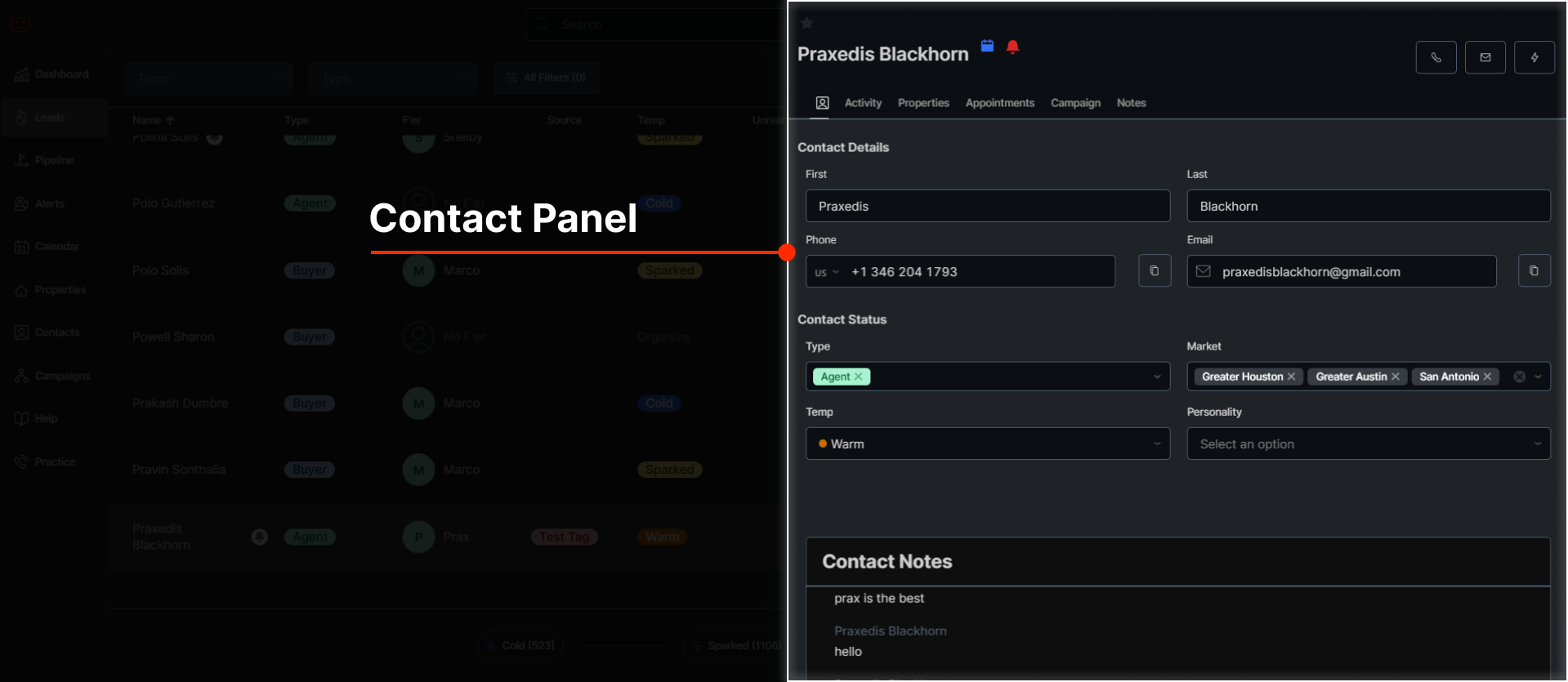Open the Appointments tab
This screenshot has width=1568, height=682.
[999, 103]
